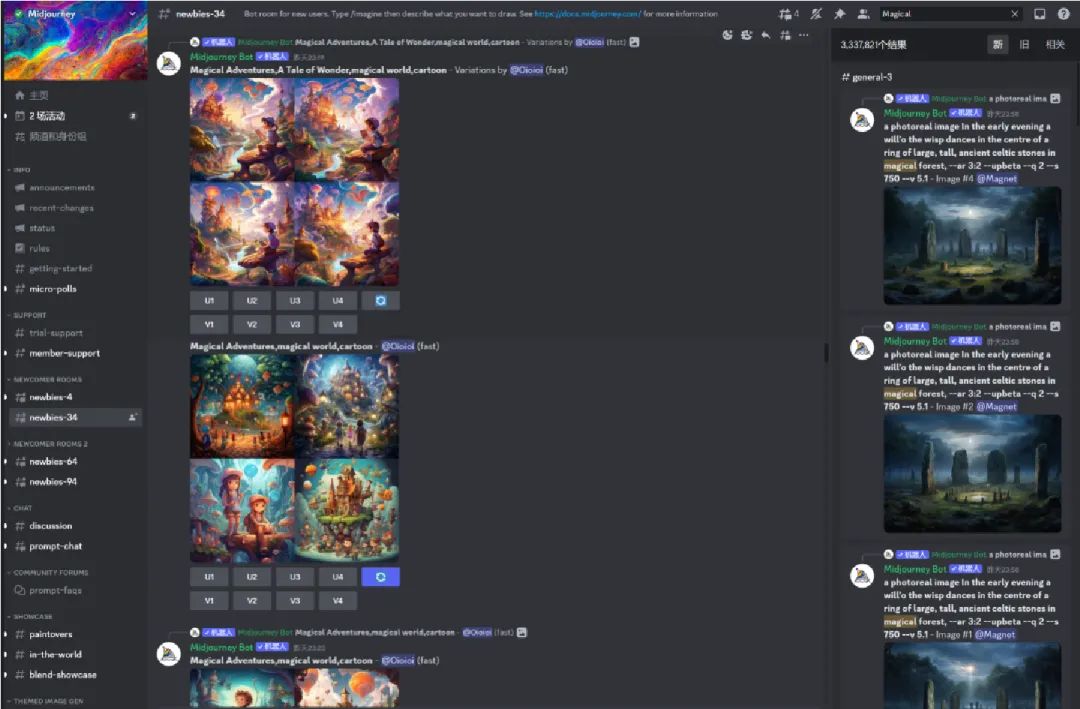Image resolution: width=1080 pixels, height=709 pixels.
Task: Sort search results by 相关 tab
Action: [1055, 44]
